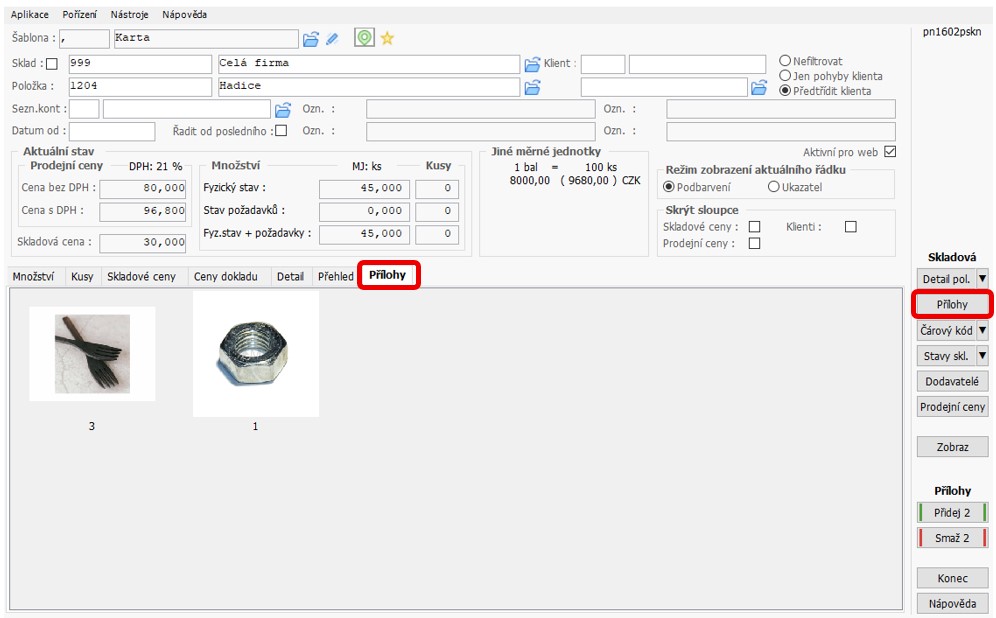Select the Přílohy tab
The image size is (996, 618).
[x=387, y=275]
